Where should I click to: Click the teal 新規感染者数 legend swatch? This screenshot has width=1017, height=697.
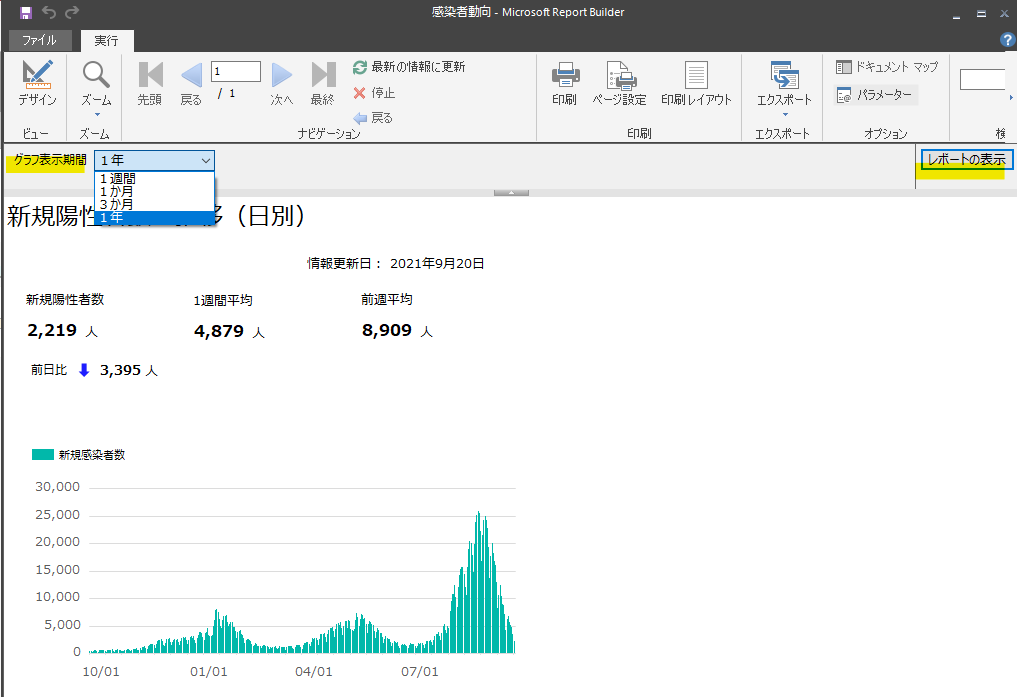coord(42,455)
